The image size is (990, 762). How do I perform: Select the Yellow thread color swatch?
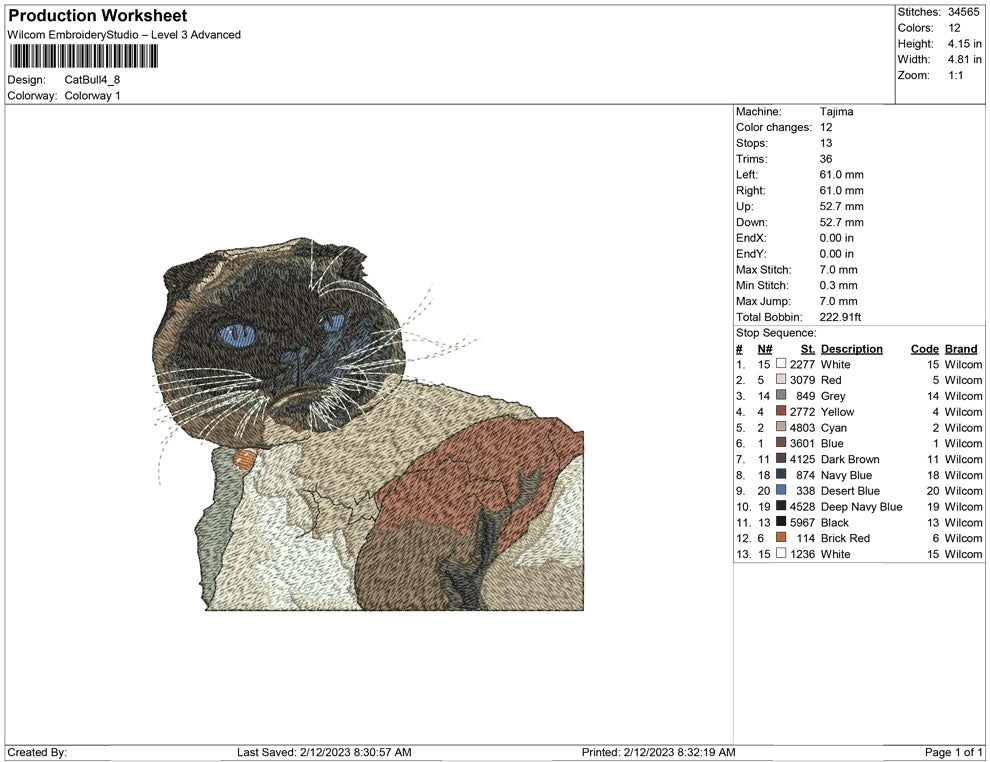point(781,412)
